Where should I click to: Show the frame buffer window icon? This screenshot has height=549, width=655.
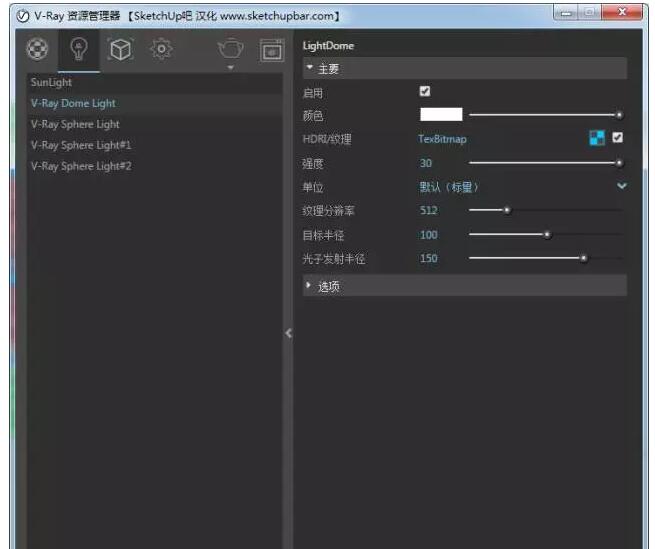272,51
